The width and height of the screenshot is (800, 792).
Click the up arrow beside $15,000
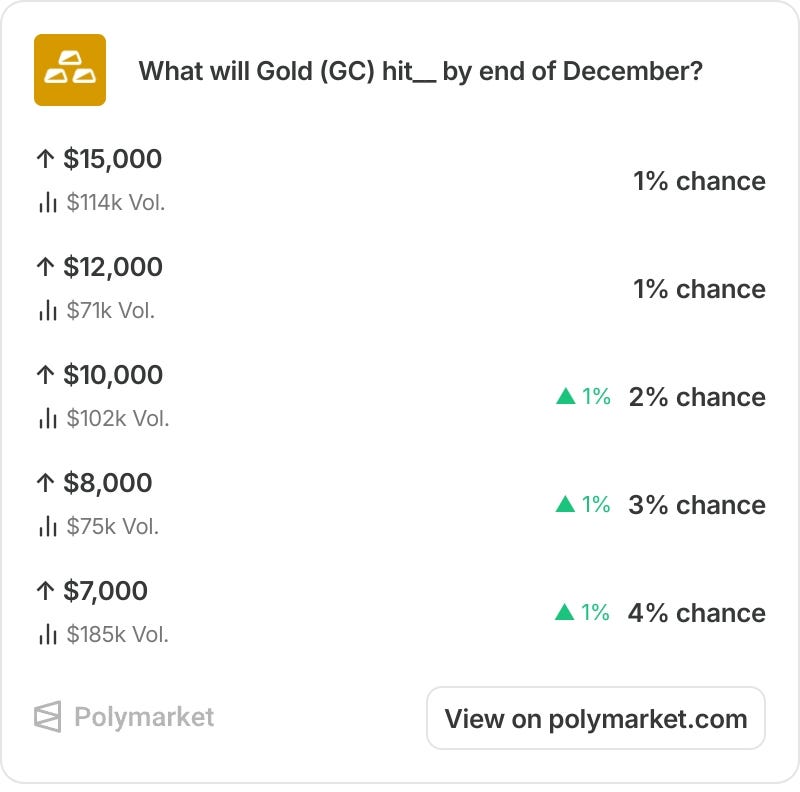coord(45,159)
